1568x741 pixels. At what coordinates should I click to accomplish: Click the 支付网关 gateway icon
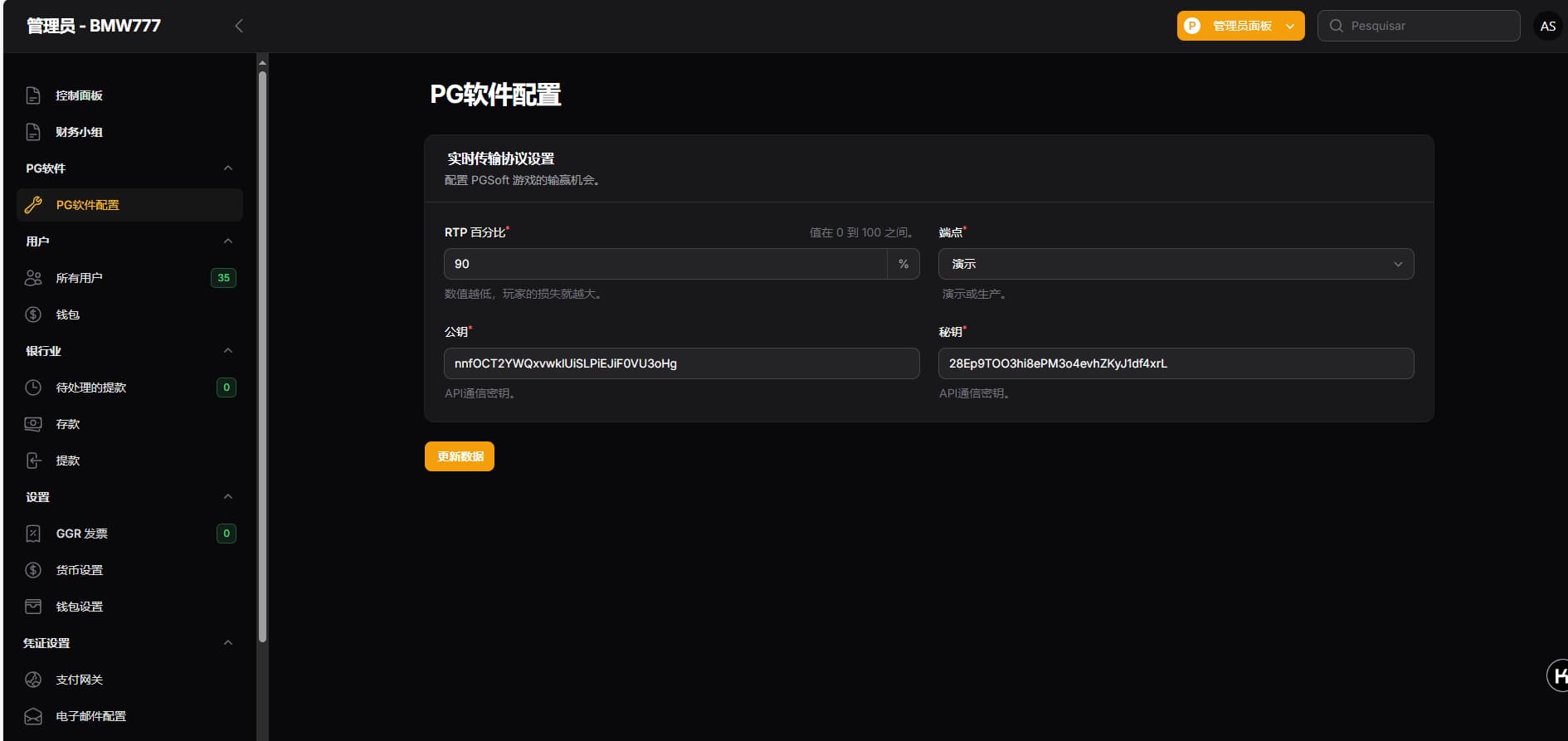coord(33,680)
